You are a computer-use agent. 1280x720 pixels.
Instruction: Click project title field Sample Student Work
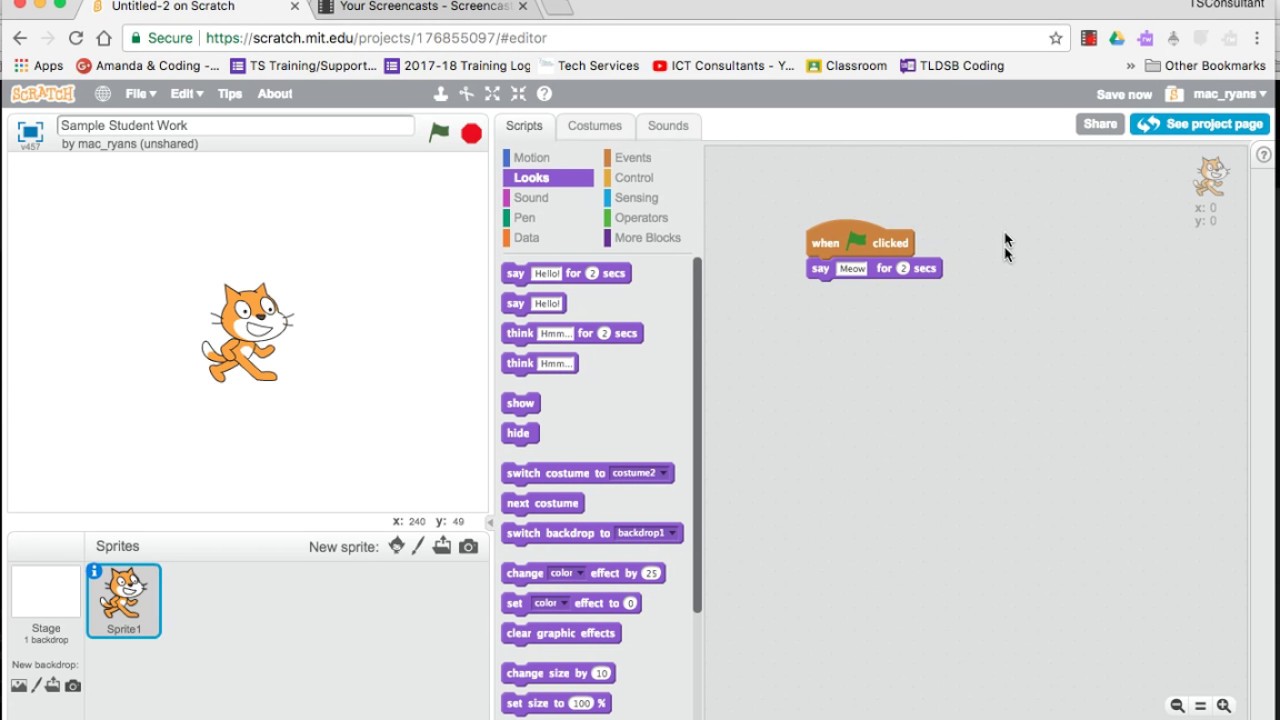pyautogui.click(x=236, y=126)
